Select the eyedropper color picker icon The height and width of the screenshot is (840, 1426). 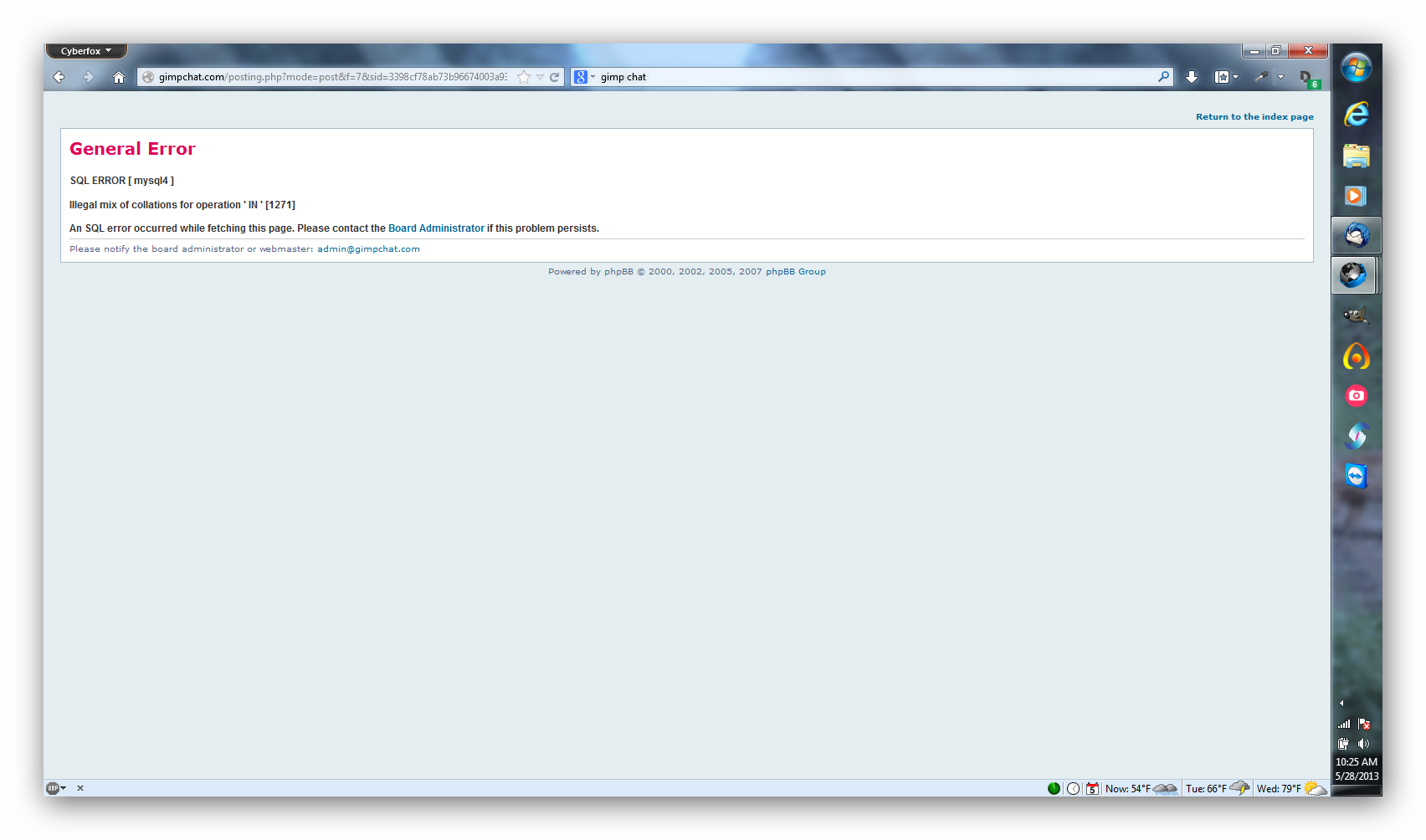coord(1261,77)
